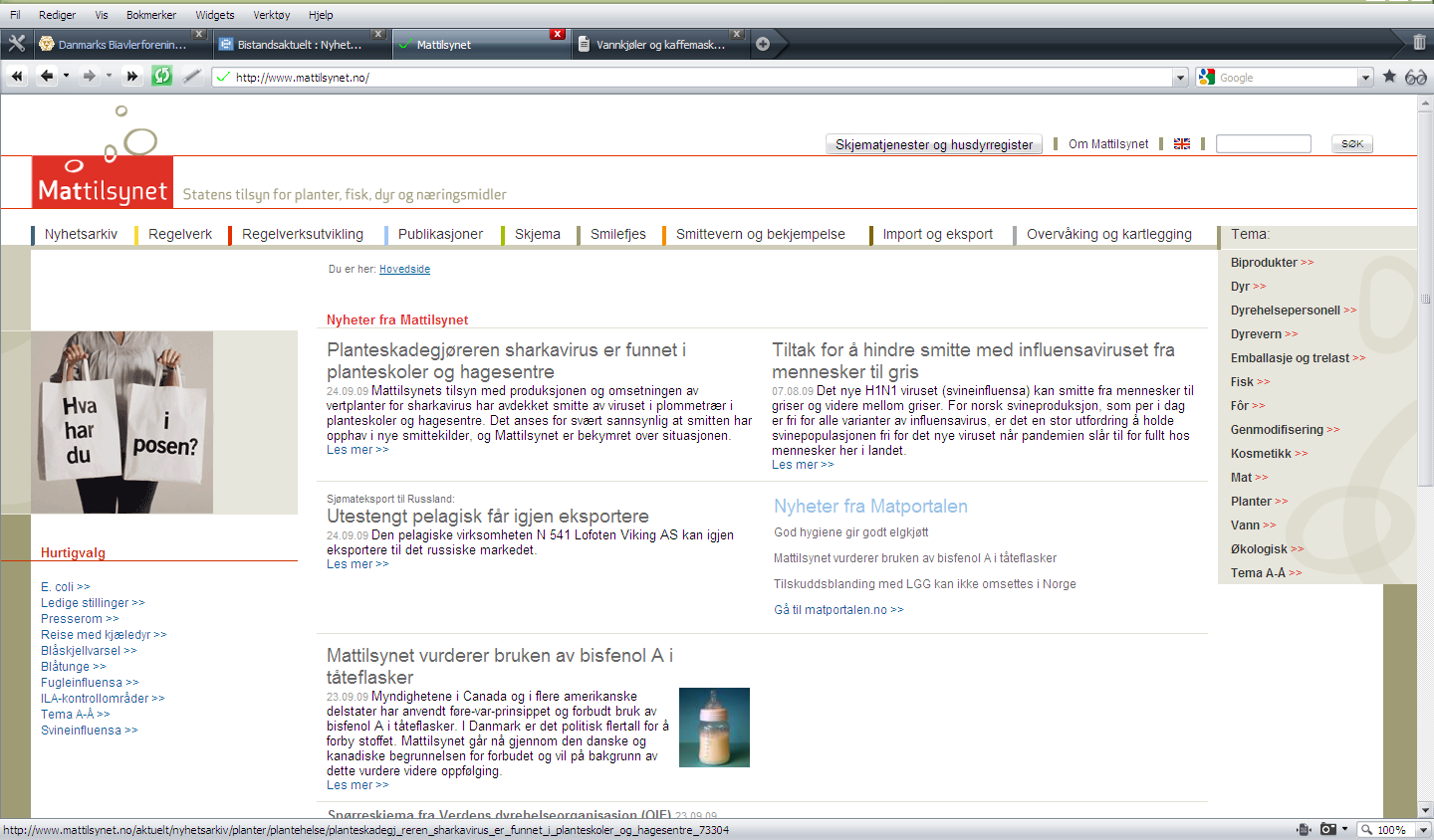Open the Widgets menu
1434x840 pixels.
[215, 15]
